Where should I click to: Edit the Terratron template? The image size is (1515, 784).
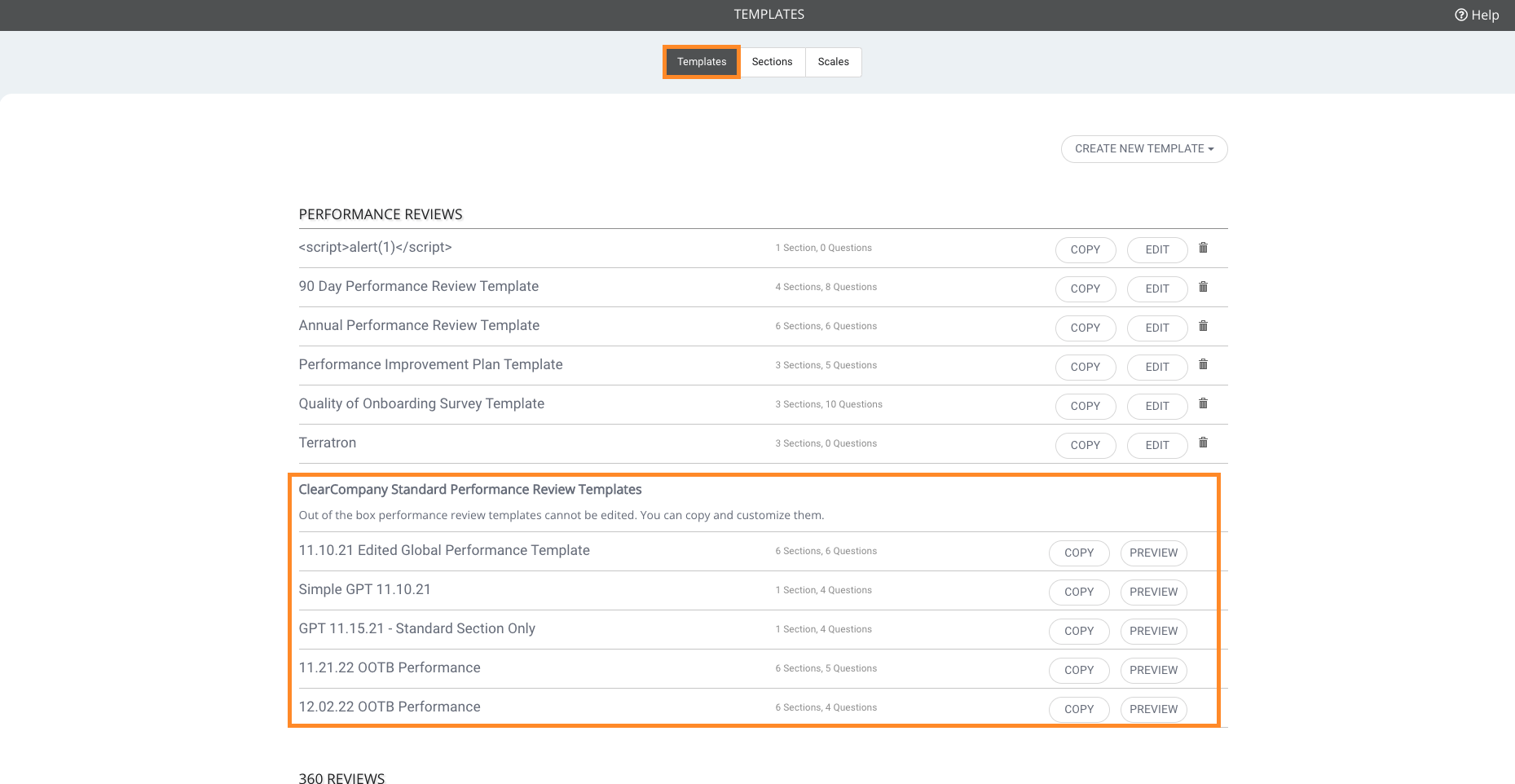click(x=1157, y=446)
